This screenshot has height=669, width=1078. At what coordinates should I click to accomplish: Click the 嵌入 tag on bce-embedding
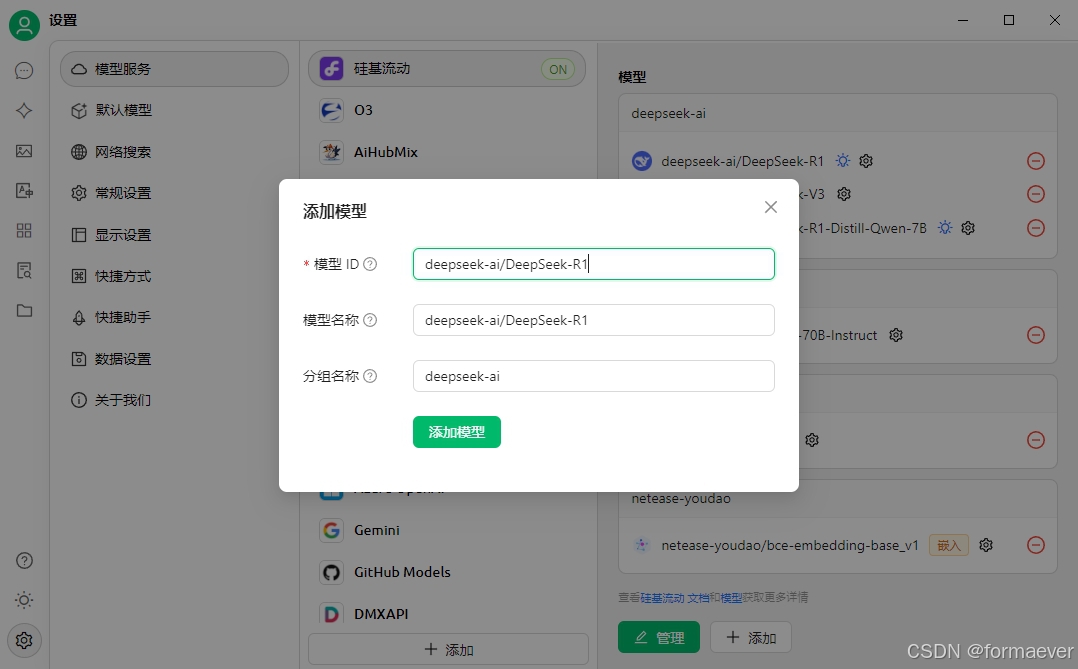949,545
